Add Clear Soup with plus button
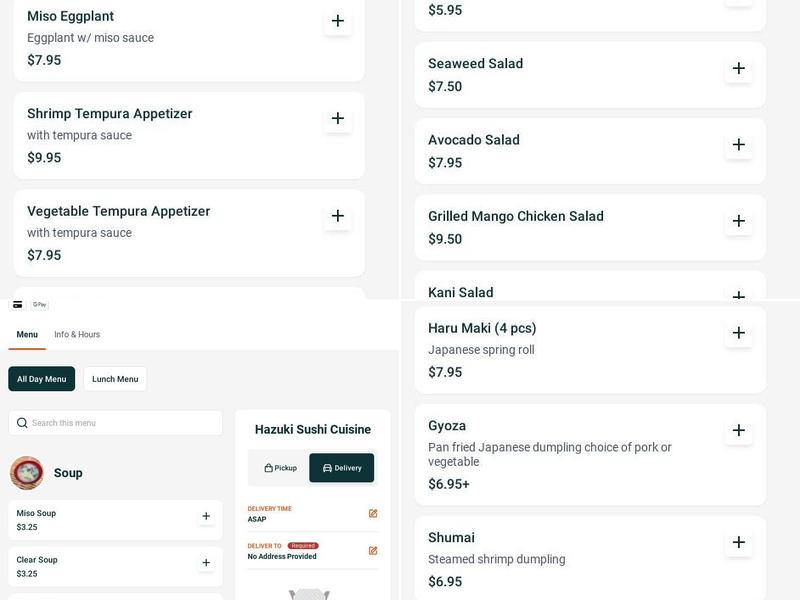This screenshot has width=800, height=600. (206, 563)
